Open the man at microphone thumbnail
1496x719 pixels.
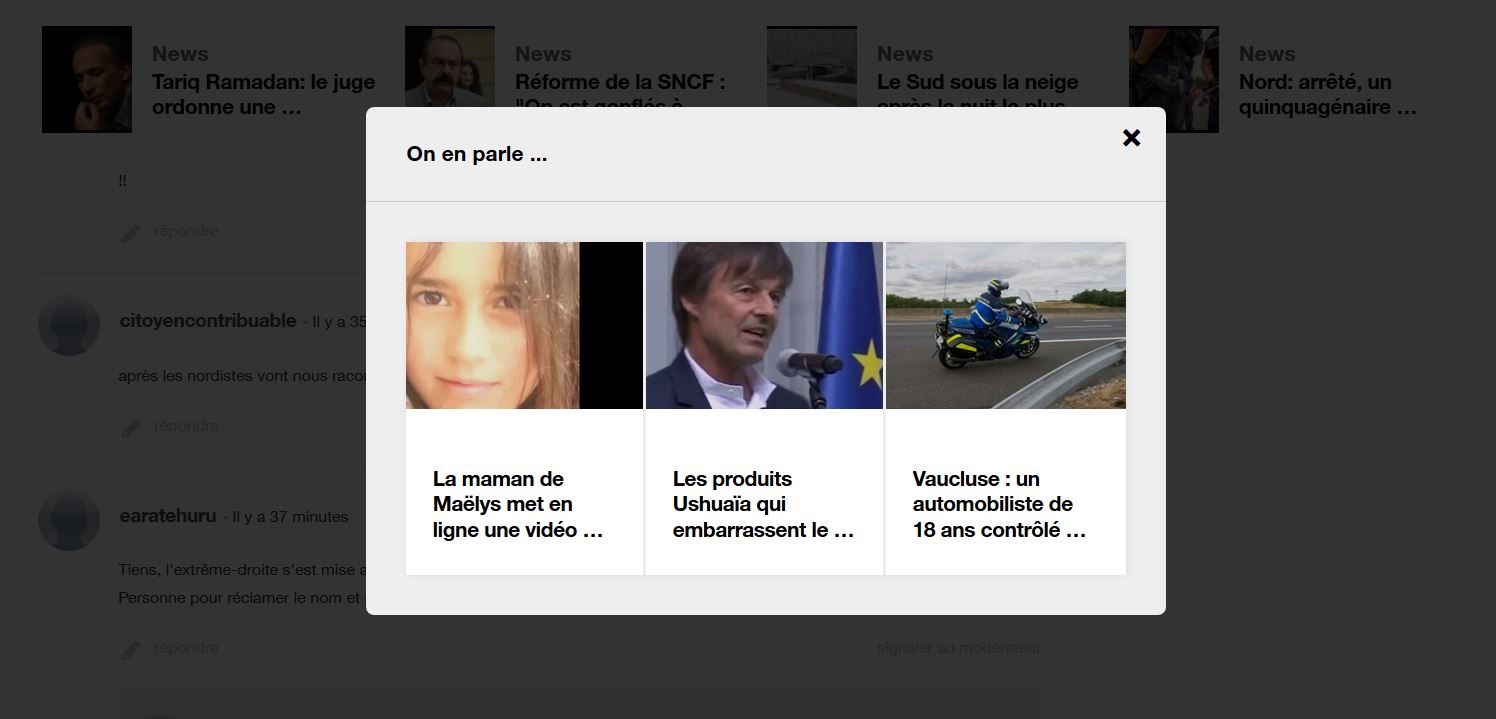tap(764, 325)
